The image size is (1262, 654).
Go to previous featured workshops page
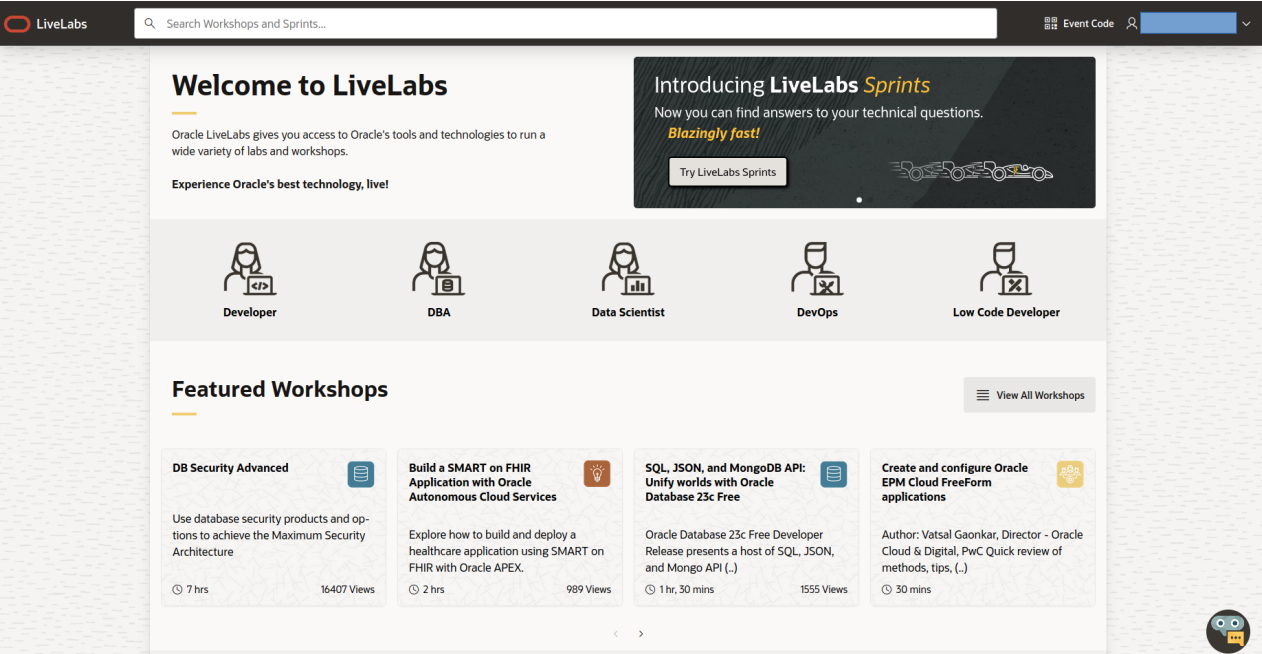pyautogui.click(x=615, y=633)
